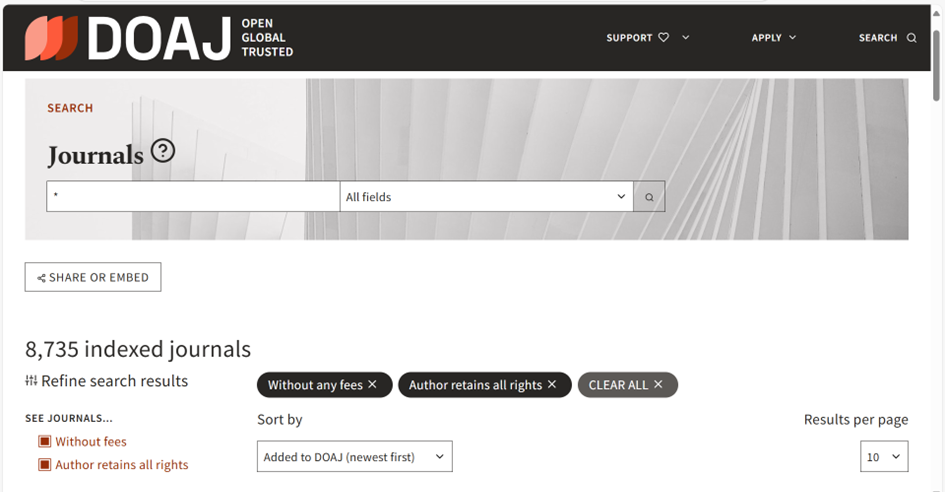Click Clear All filters button
This screenshot has height=492, width=945.
pos(627,385)
